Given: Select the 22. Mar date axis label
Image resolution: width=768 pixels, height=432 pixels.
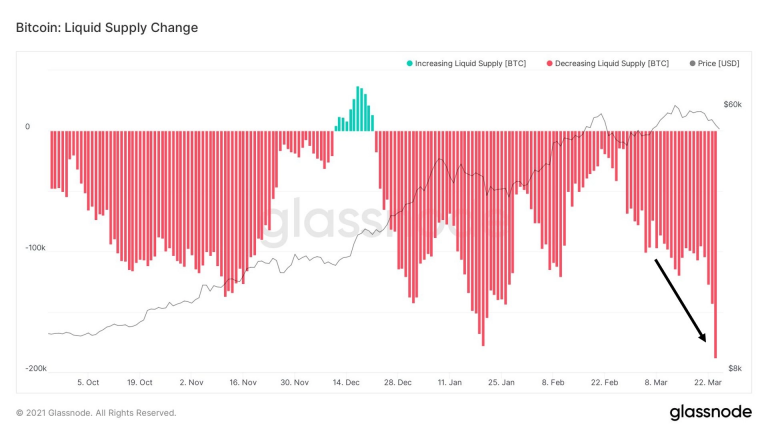Looking at the screenshot, I should (x=708, y=382).
